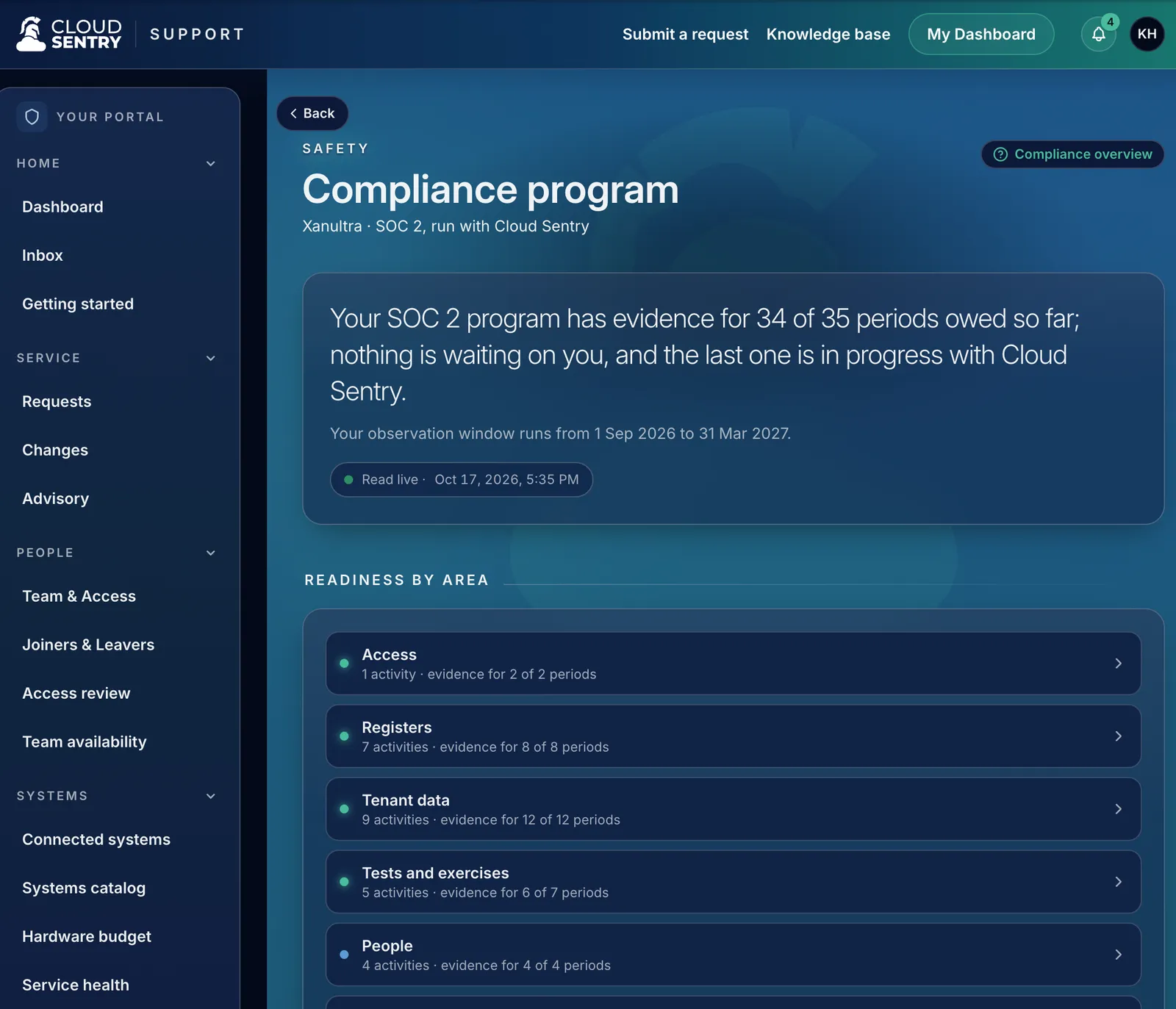Open Team availability page
The image size is (1176, 1009).
click(84, 742)
